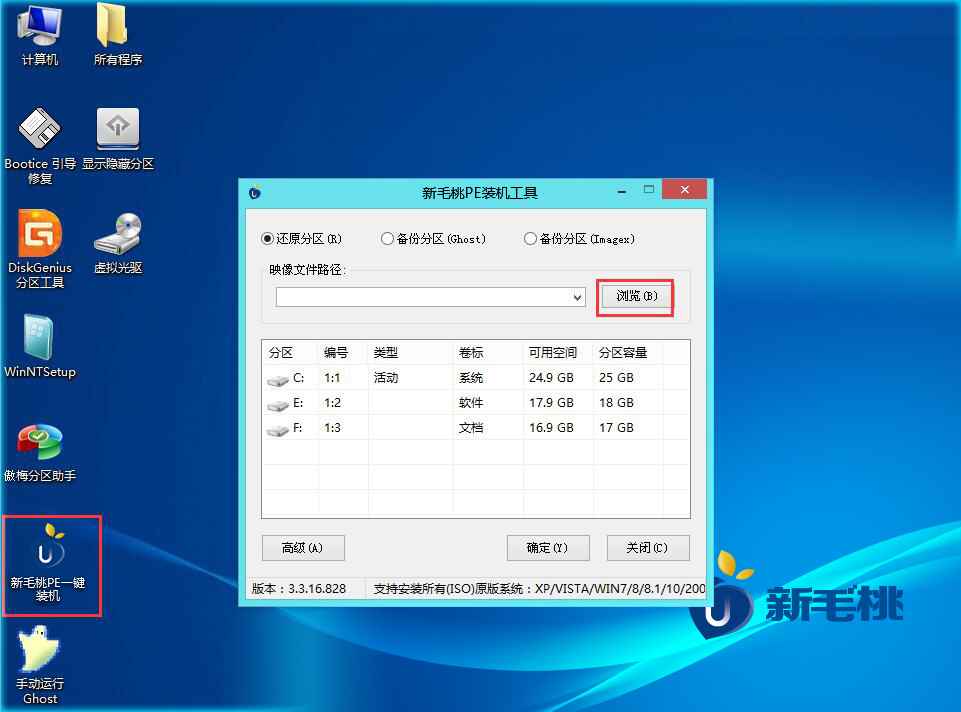Click the 高级 (A) button

303,548
